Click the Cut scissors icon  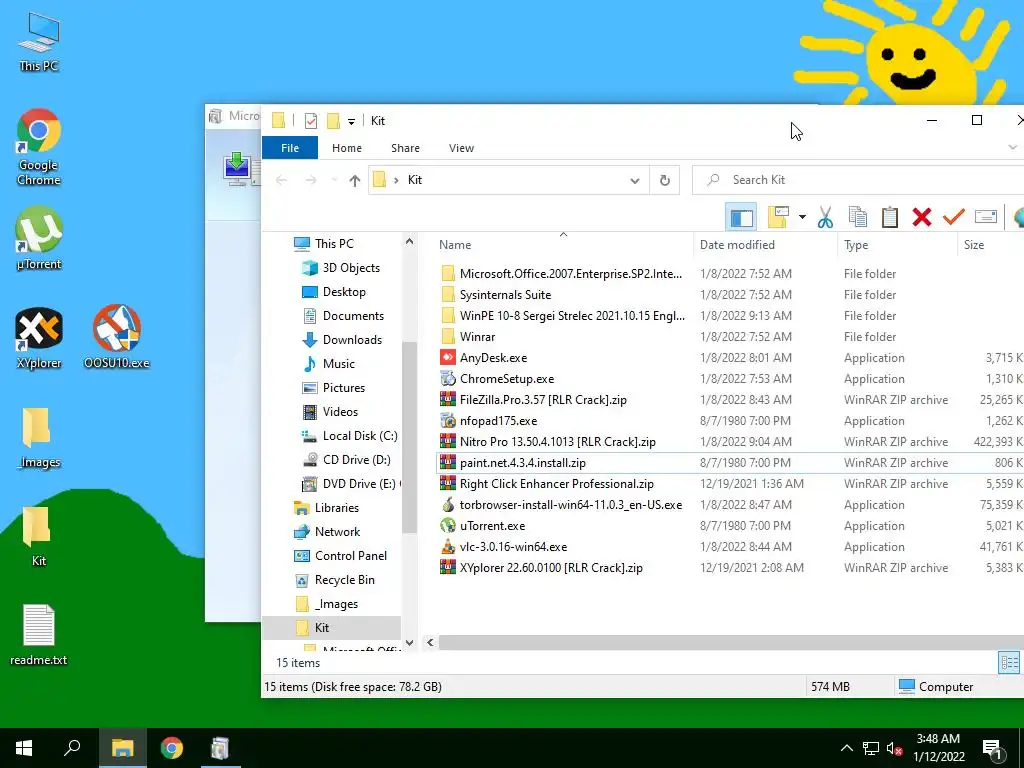coord(825,217)
